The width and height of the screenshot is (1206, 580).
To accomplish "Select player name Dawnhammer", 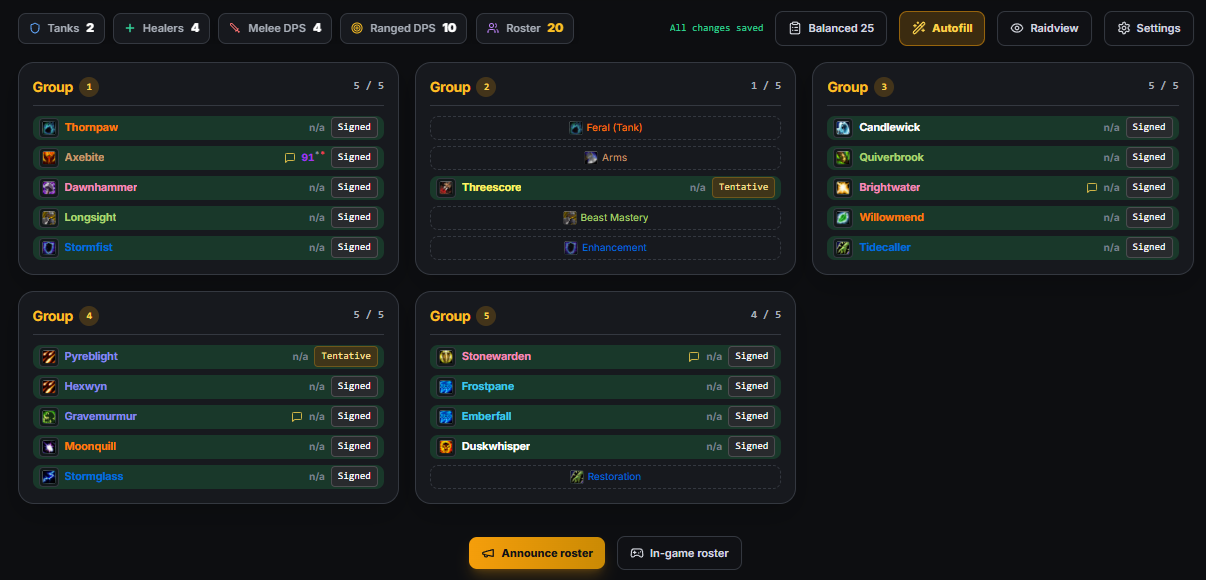I will pos(101,188).
